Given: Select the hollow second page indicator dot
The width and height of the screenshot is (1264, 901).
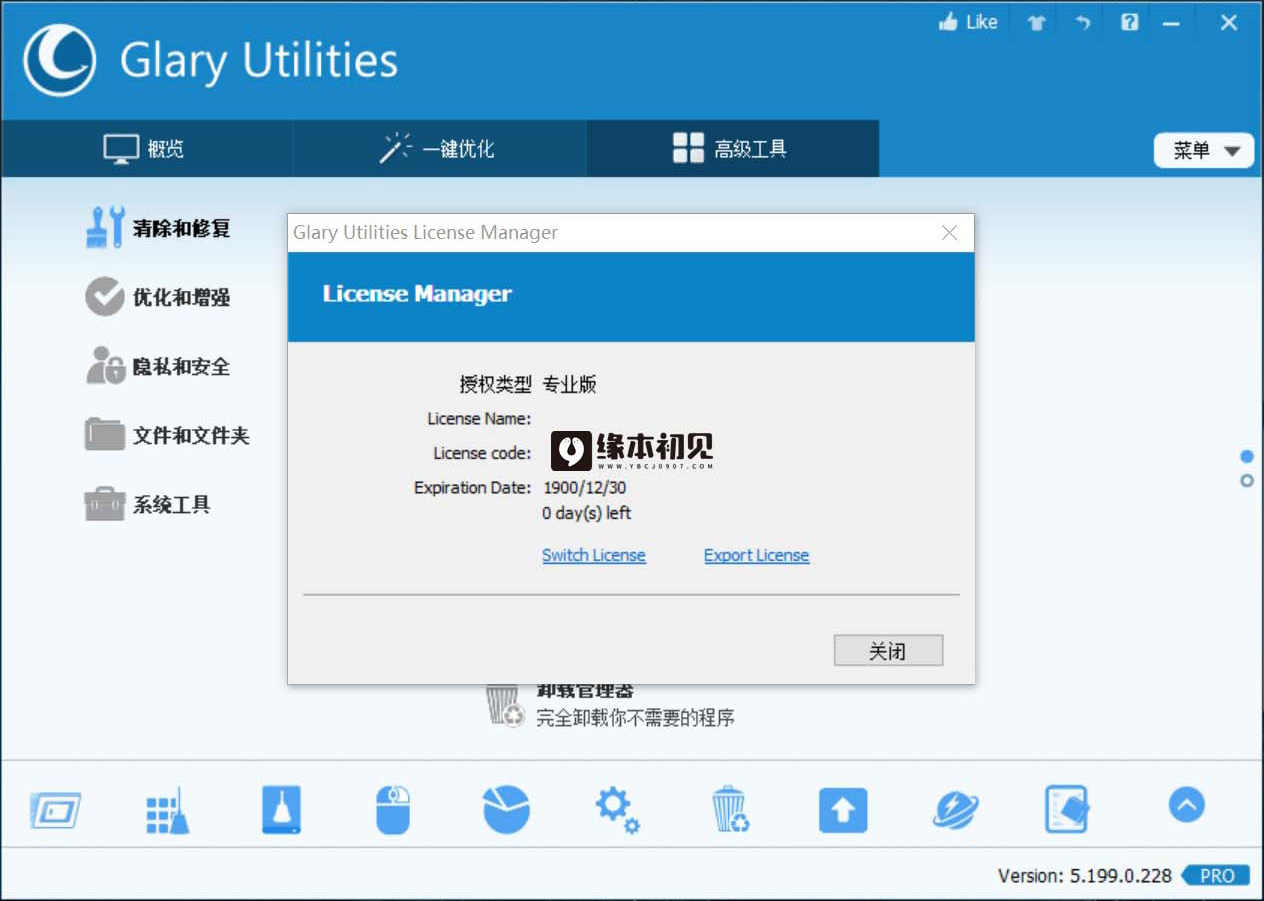Looking at the screenshot, I should coord(1247,481).
